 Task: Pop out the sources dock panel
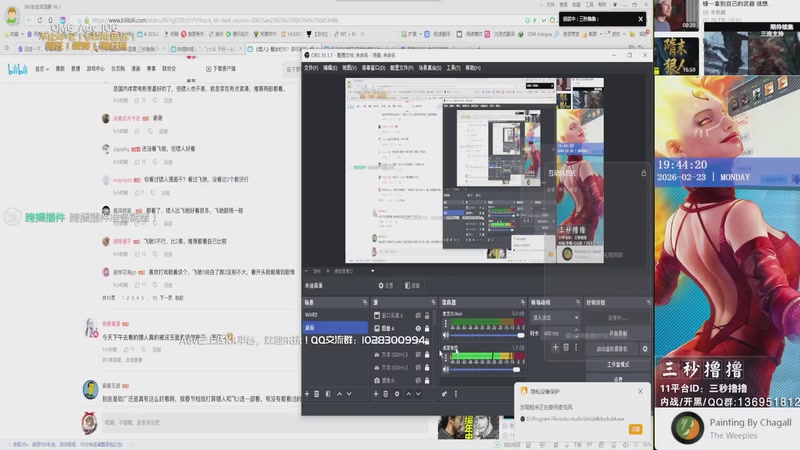click(433, 303)
